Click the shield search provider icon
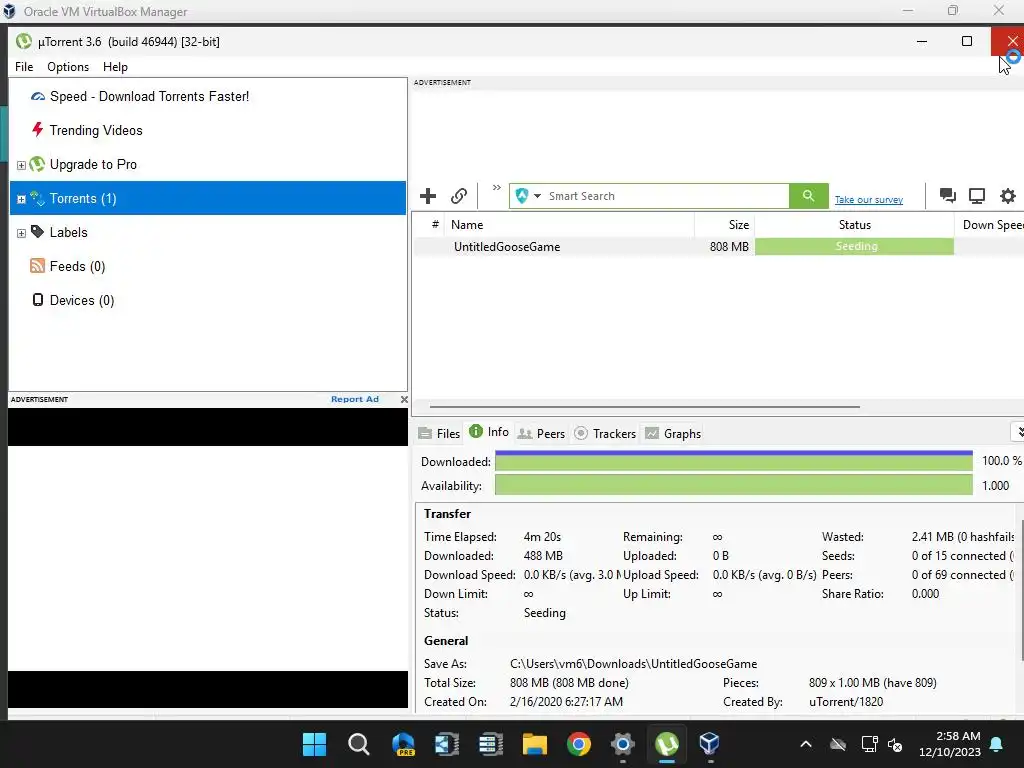Screen dimensions: 1024x768 click(x=522, y=196)
